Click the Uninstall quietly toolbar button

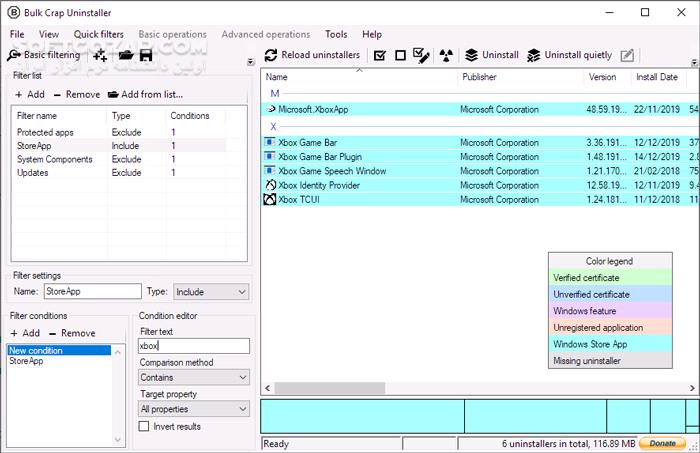tap(570, 55)
